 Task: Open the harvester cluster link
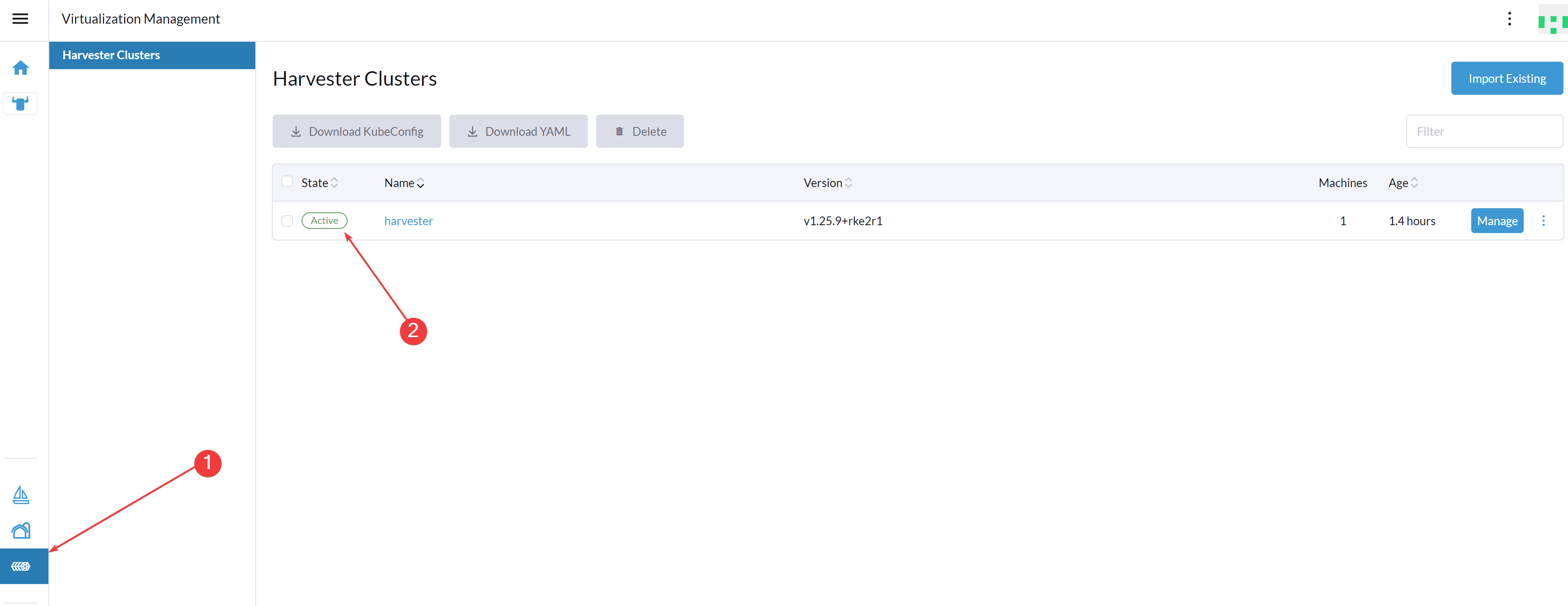[408, 221]
